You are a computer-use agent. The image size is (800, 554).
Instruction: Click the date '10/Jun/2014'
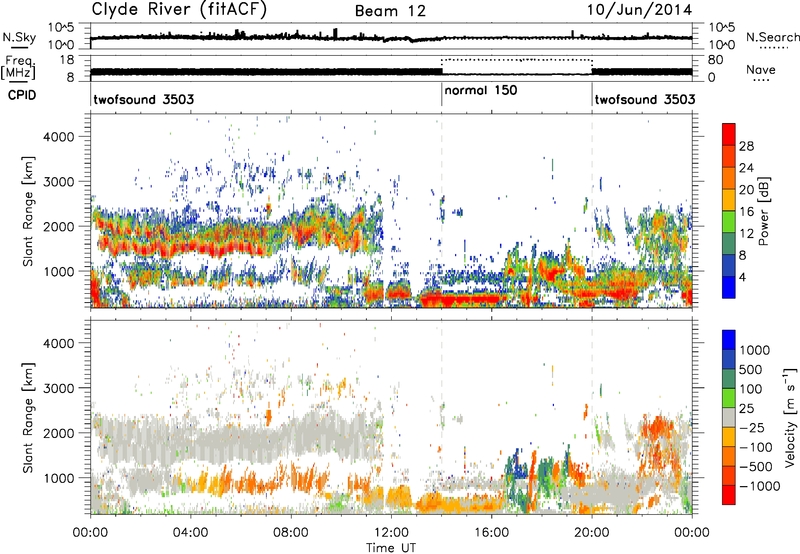(639, 10)
